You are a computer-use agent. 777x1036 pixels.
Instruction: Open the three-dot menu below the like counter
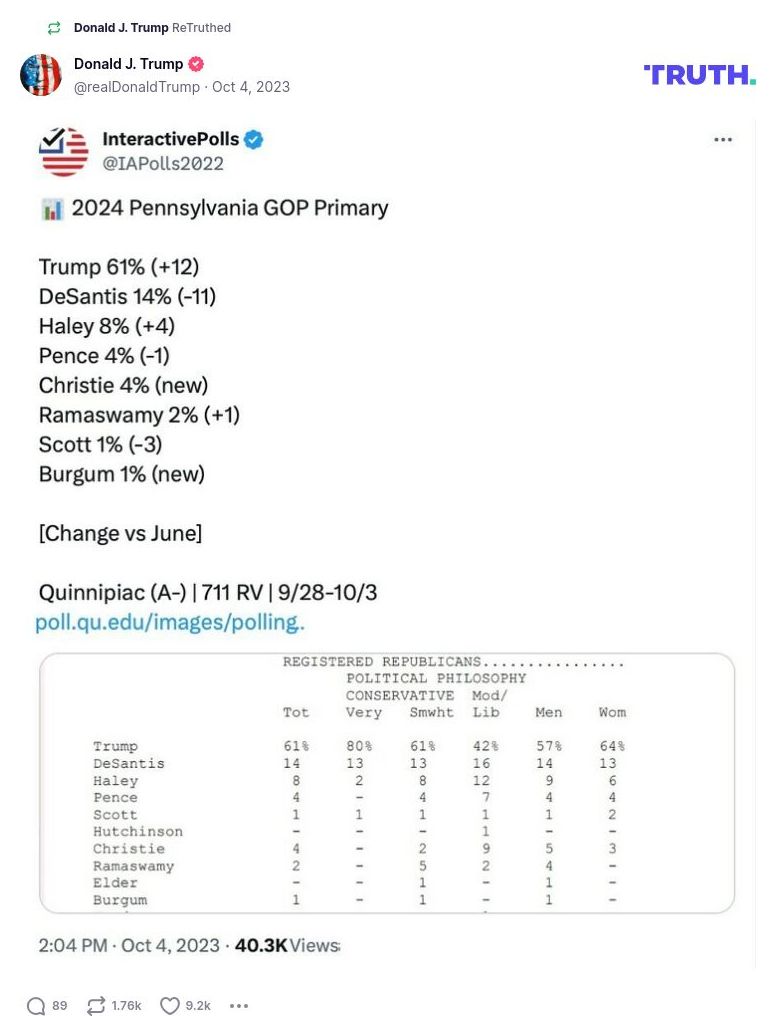tap(239, 1006)
